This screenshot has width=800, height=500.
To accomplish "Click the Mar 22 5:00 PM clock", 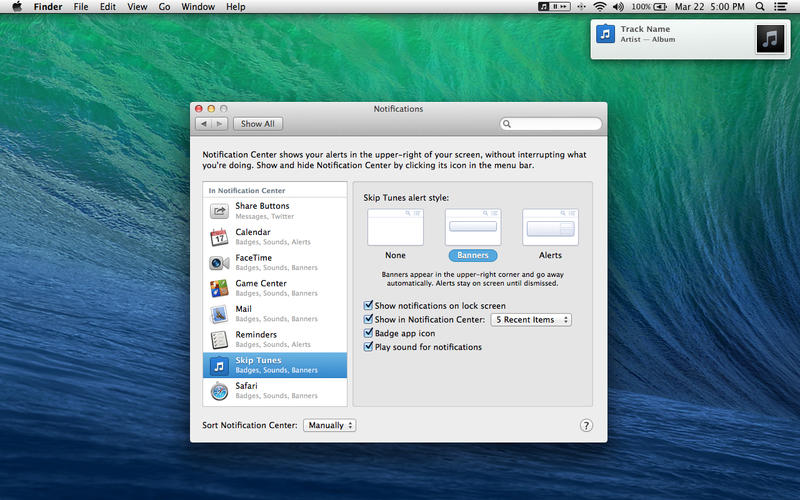I will (x=709, y=7).
